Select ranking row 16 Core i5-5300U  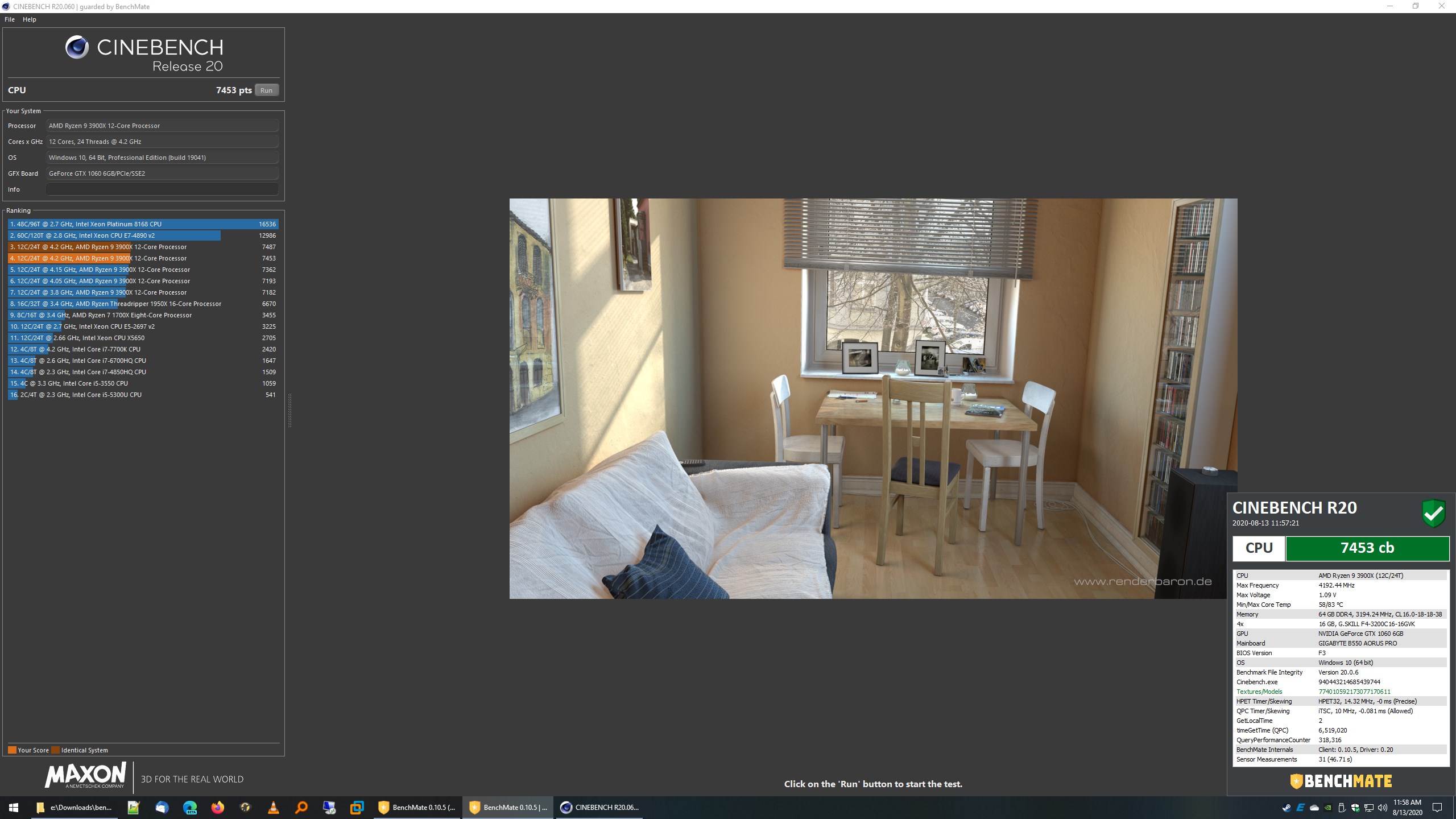coord(143,395)
